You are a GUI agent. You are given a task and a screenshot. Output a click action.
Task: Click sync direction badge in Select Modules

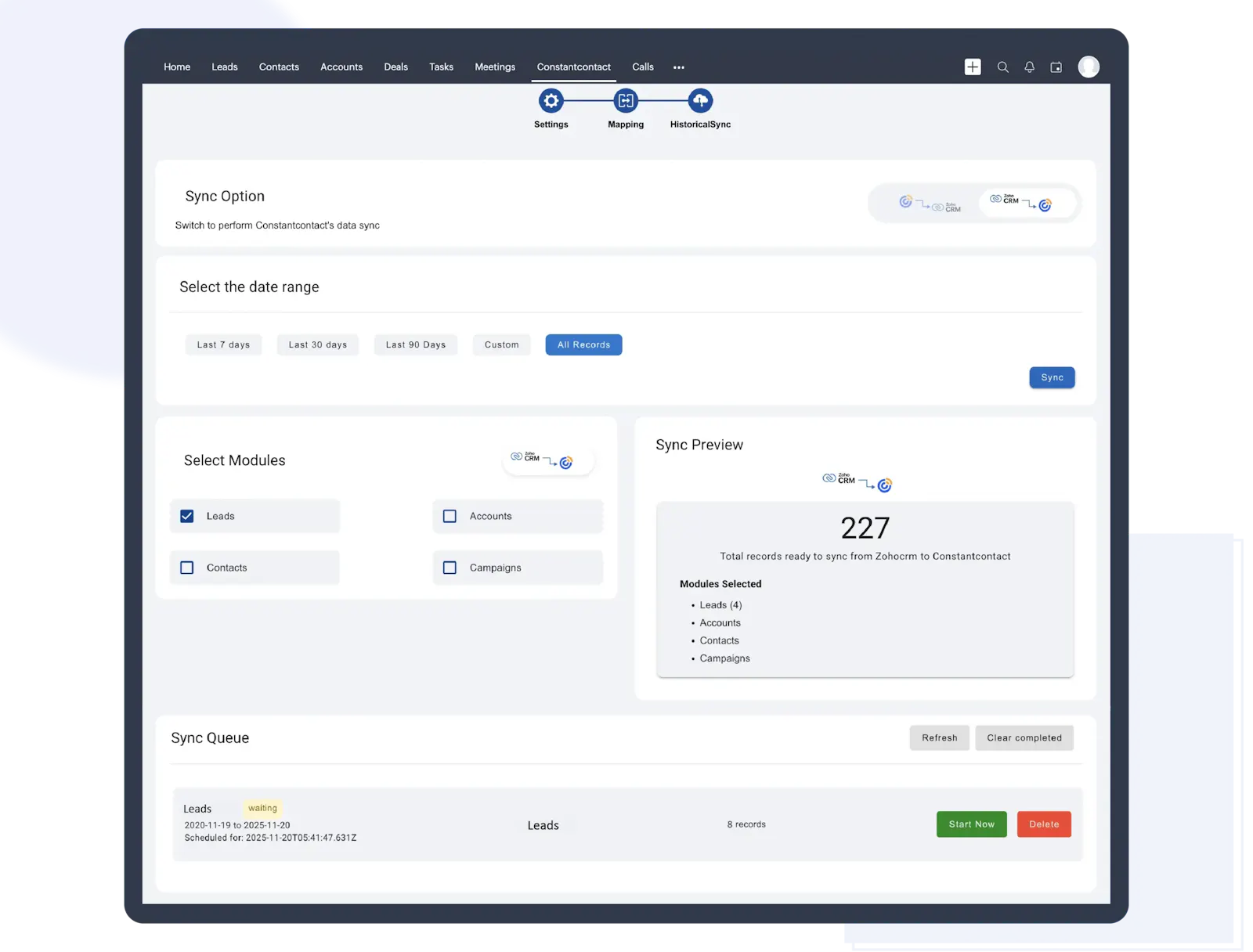pyautogui.click(x=547, y=460)
